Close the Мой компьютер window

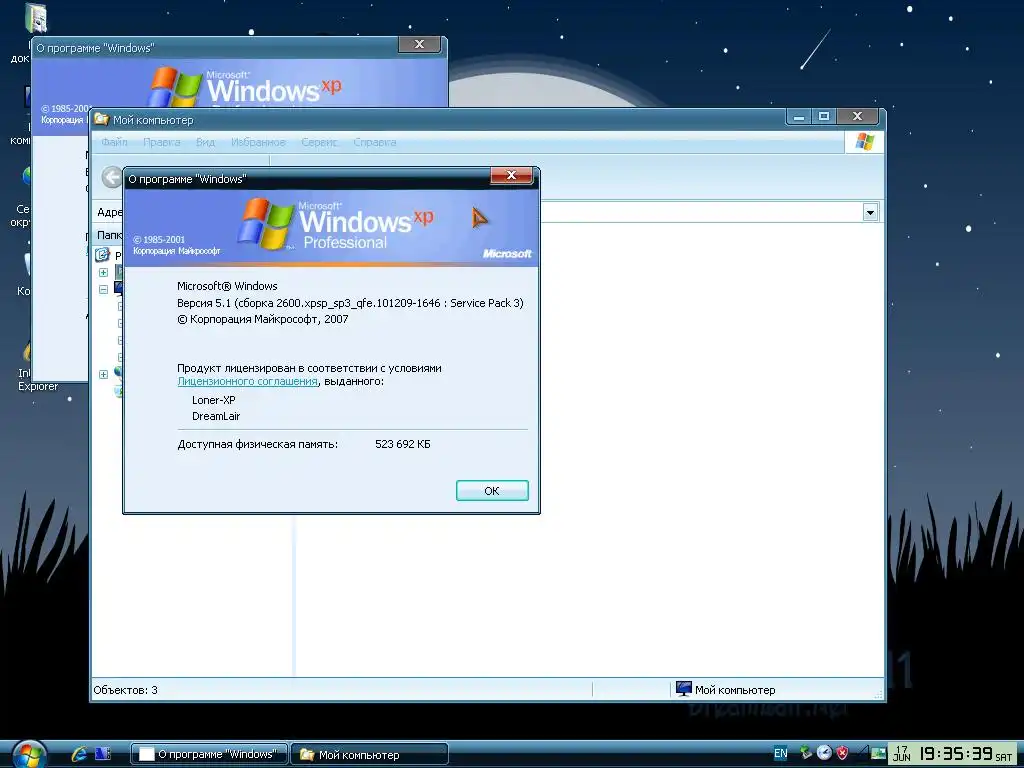pos(858,117)
